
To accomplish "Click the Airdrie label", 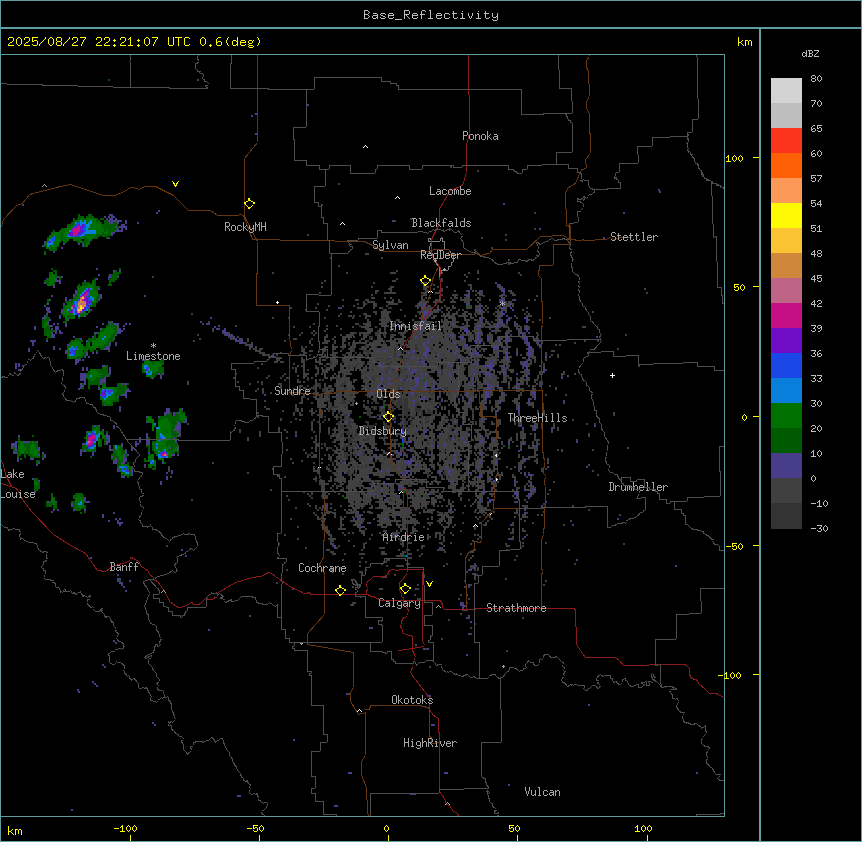I will (403, 537).
